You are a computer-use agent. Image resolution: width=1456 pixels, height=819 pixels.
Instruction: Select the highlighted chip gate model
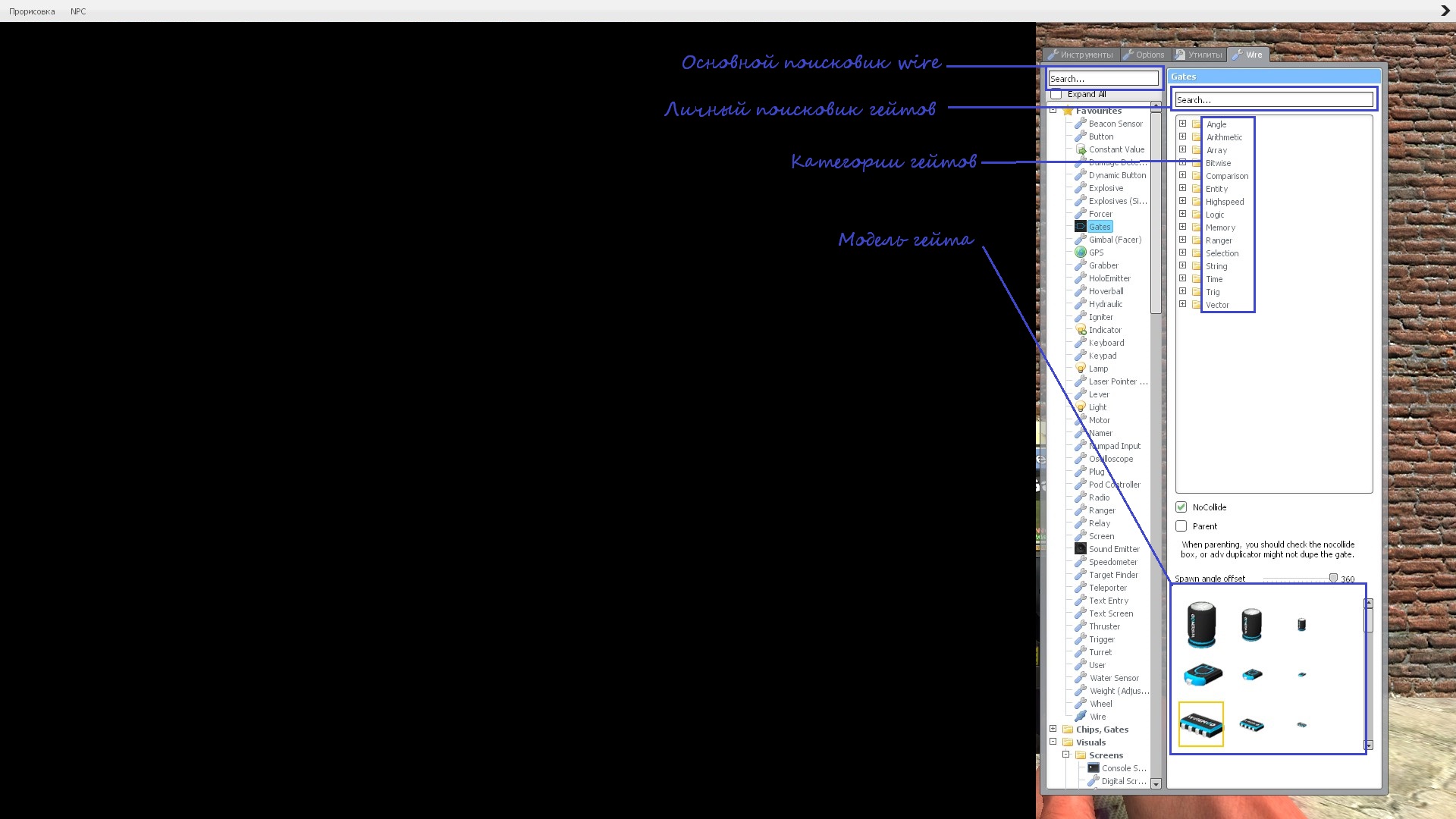tap(1201, 724)
